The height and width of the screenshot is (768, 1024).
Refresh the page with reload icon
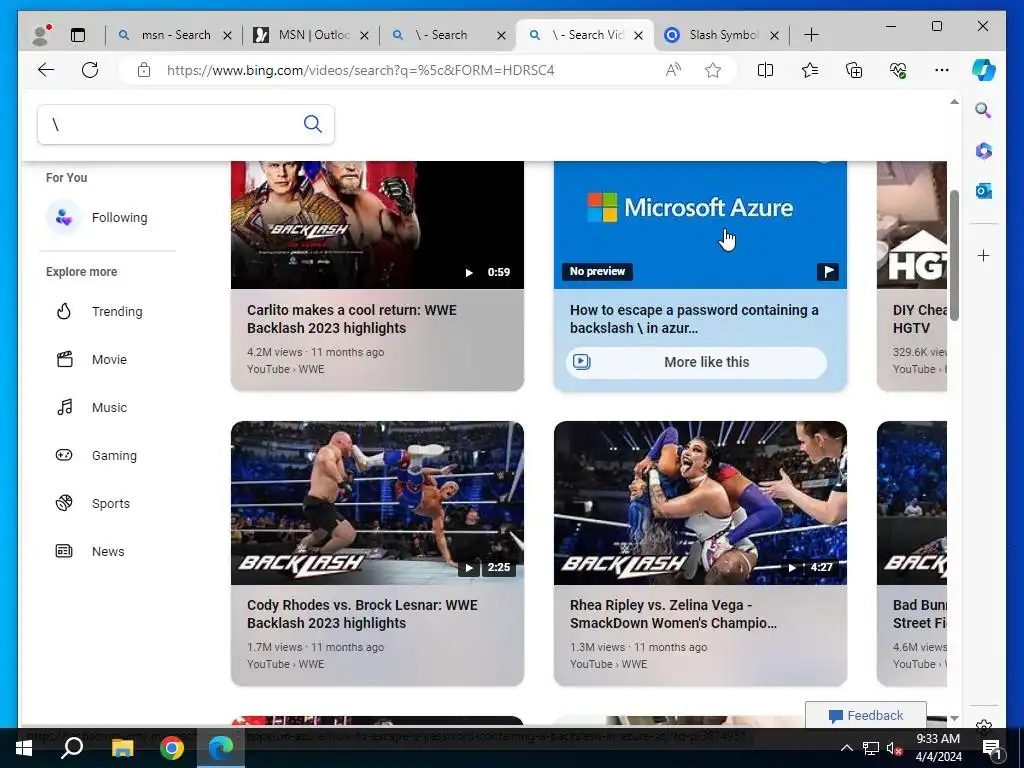click(x=89, y=70)
